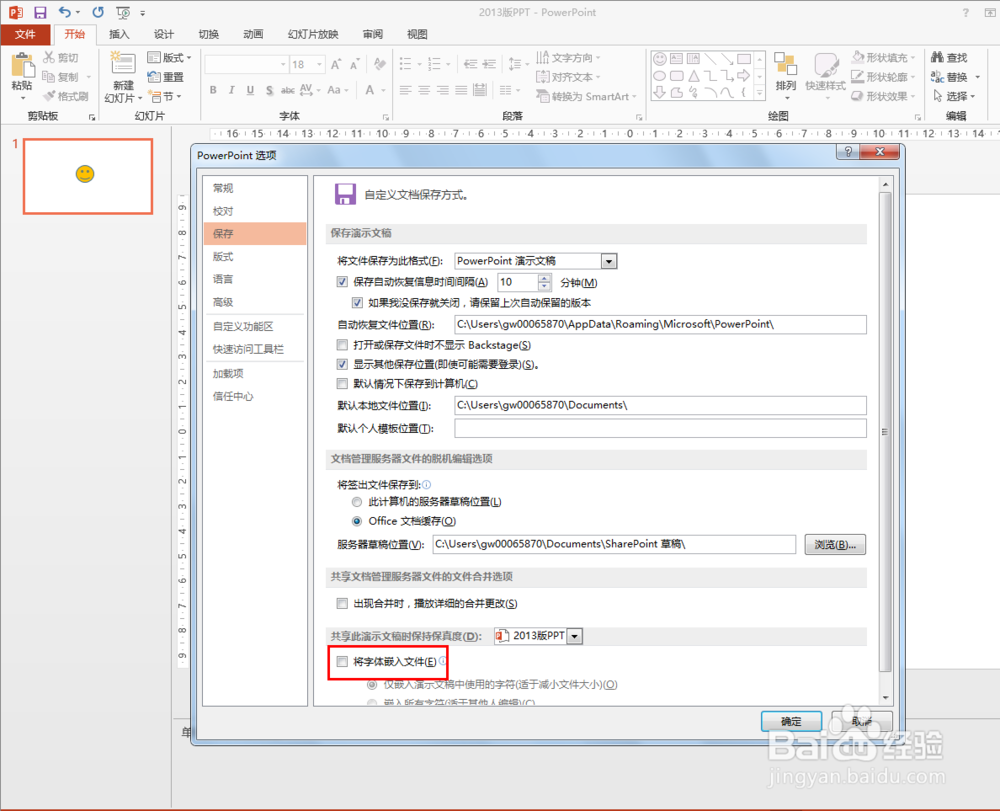This screenshot has height=811, width=1000.
Task: Check save to Computer by default checkbox
Action: point(342,384)
